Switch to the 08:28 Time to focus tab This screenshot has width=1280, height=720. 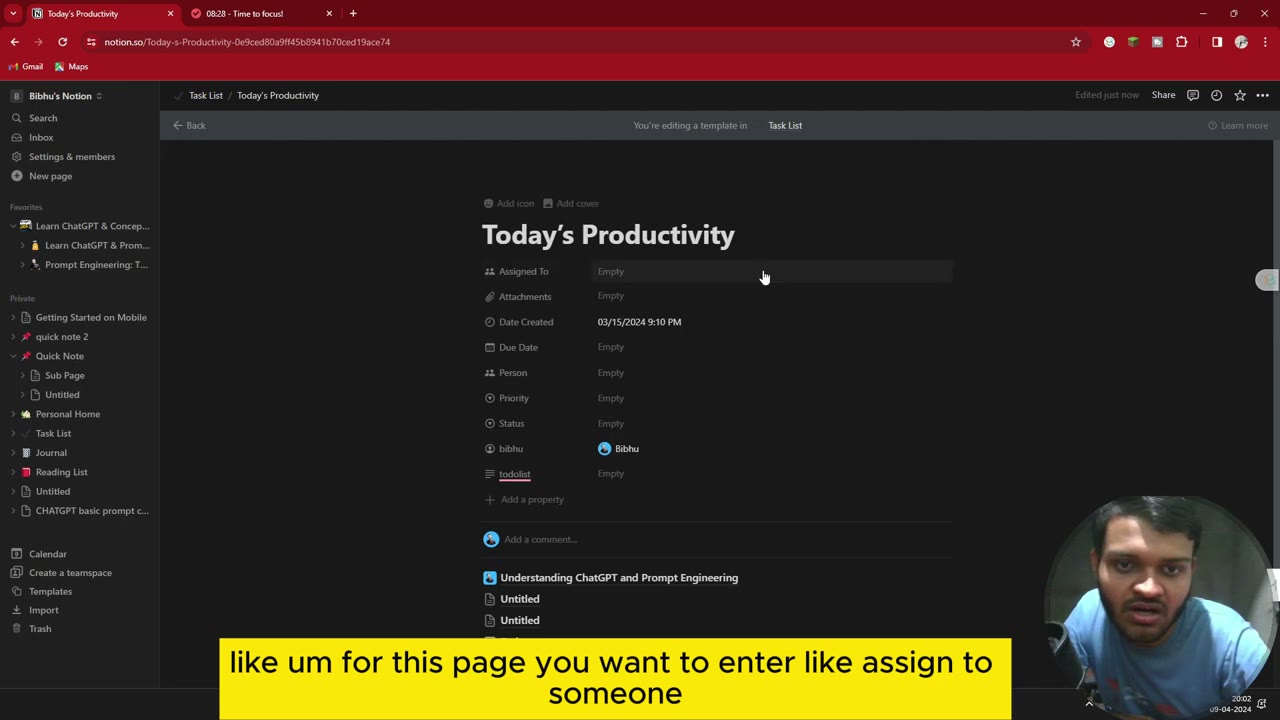[260, 14]
